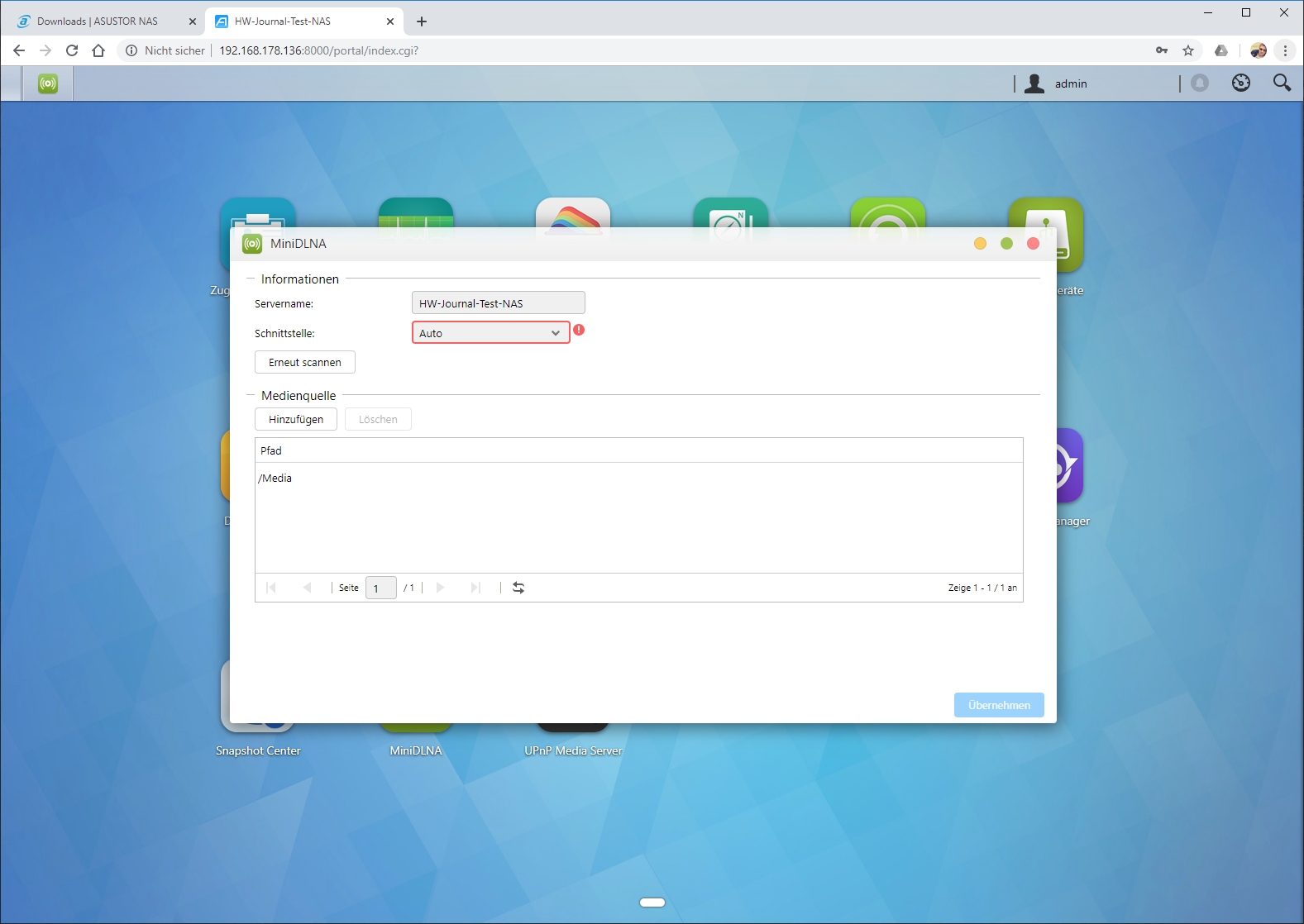Open a new browser tab
This screenshot has height=924, width=1304.
click(422, 21)
